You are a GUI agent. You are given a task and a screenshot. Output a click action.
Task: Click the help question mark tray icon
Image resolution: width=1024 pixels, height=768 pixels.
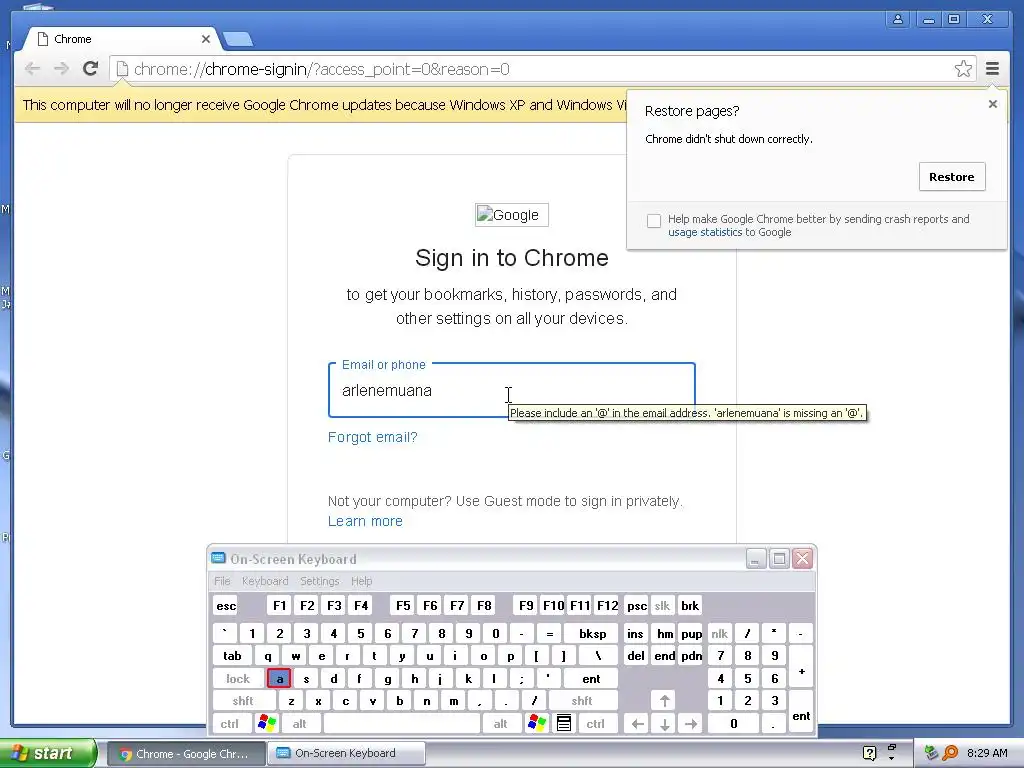click(x=869, y=753)
